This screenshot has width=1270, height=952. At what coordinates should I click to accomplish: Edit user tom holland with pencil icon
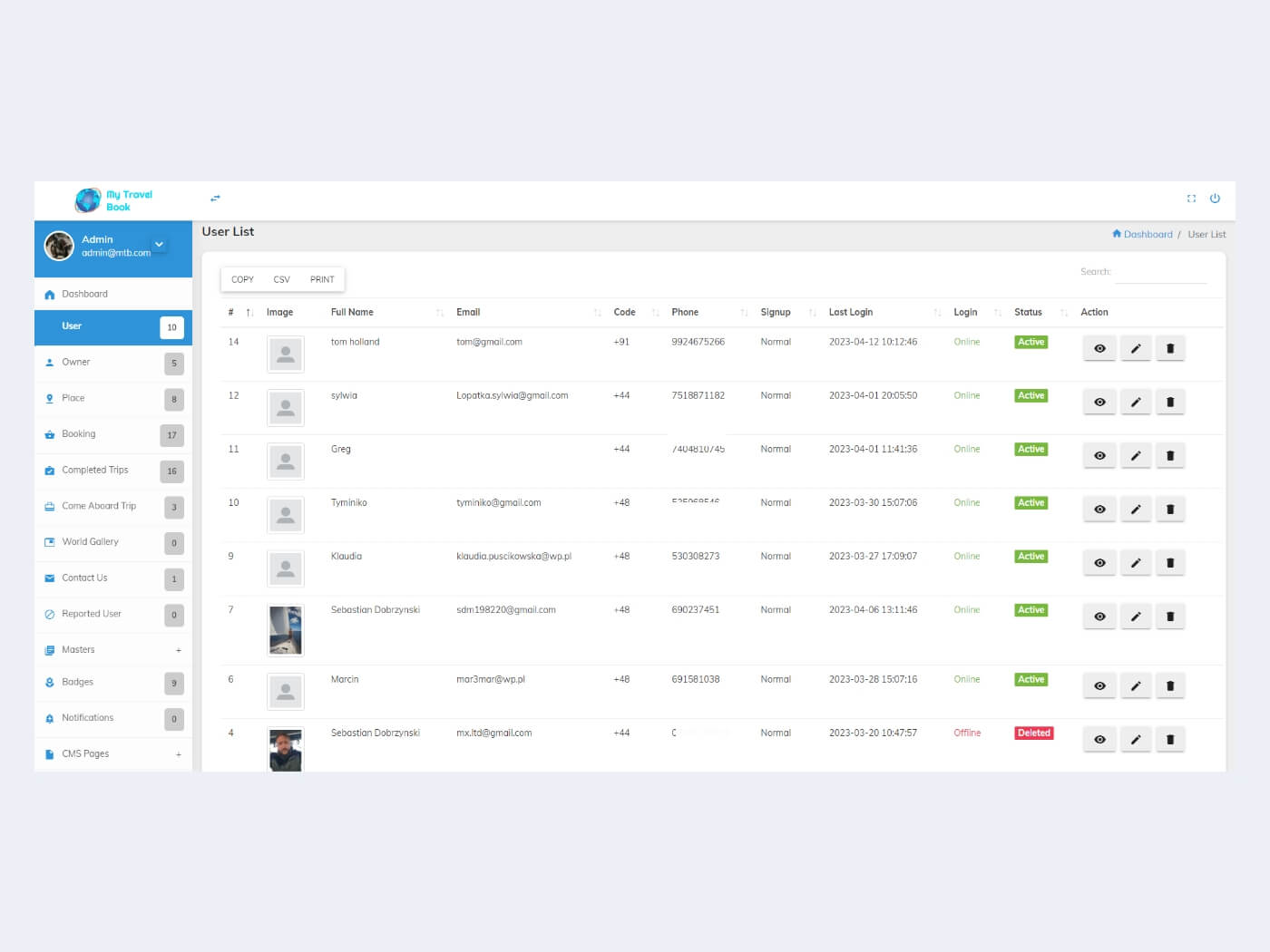(1135, 349)
